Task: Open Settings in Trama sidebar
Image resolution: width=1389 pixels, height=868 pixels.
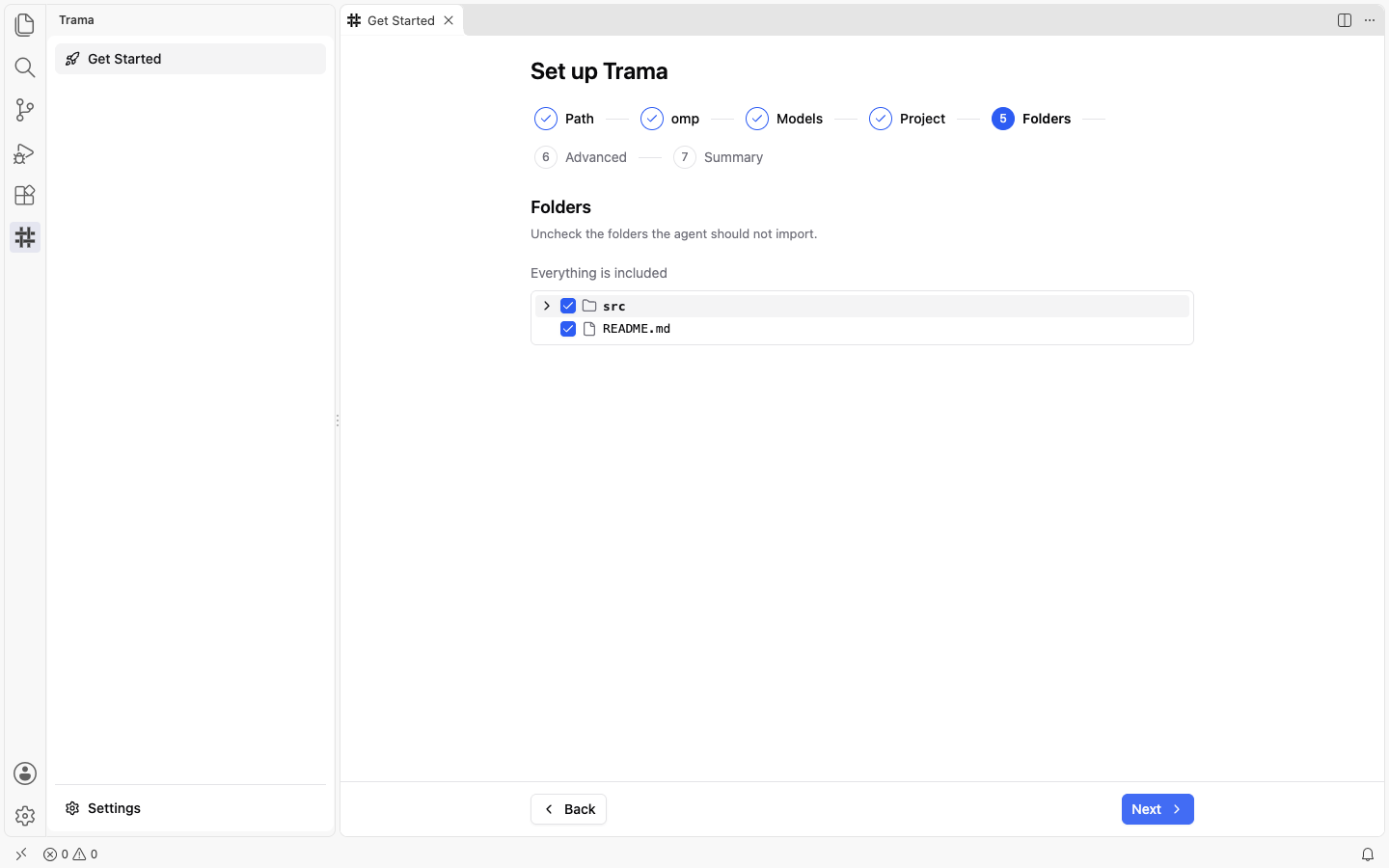Action: [x=190, y=808]
